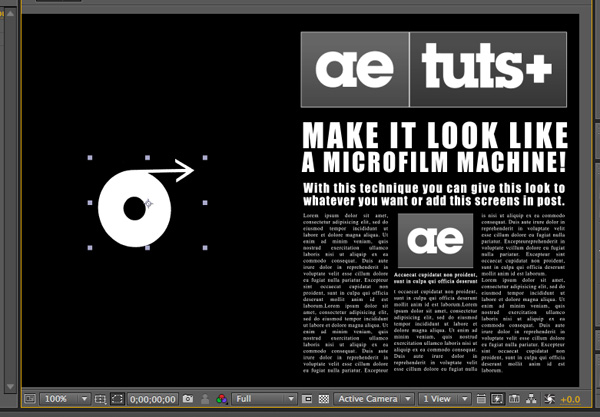Open the RGB channel display icon
Screen dimensions: 600x417
click(222, 399)
